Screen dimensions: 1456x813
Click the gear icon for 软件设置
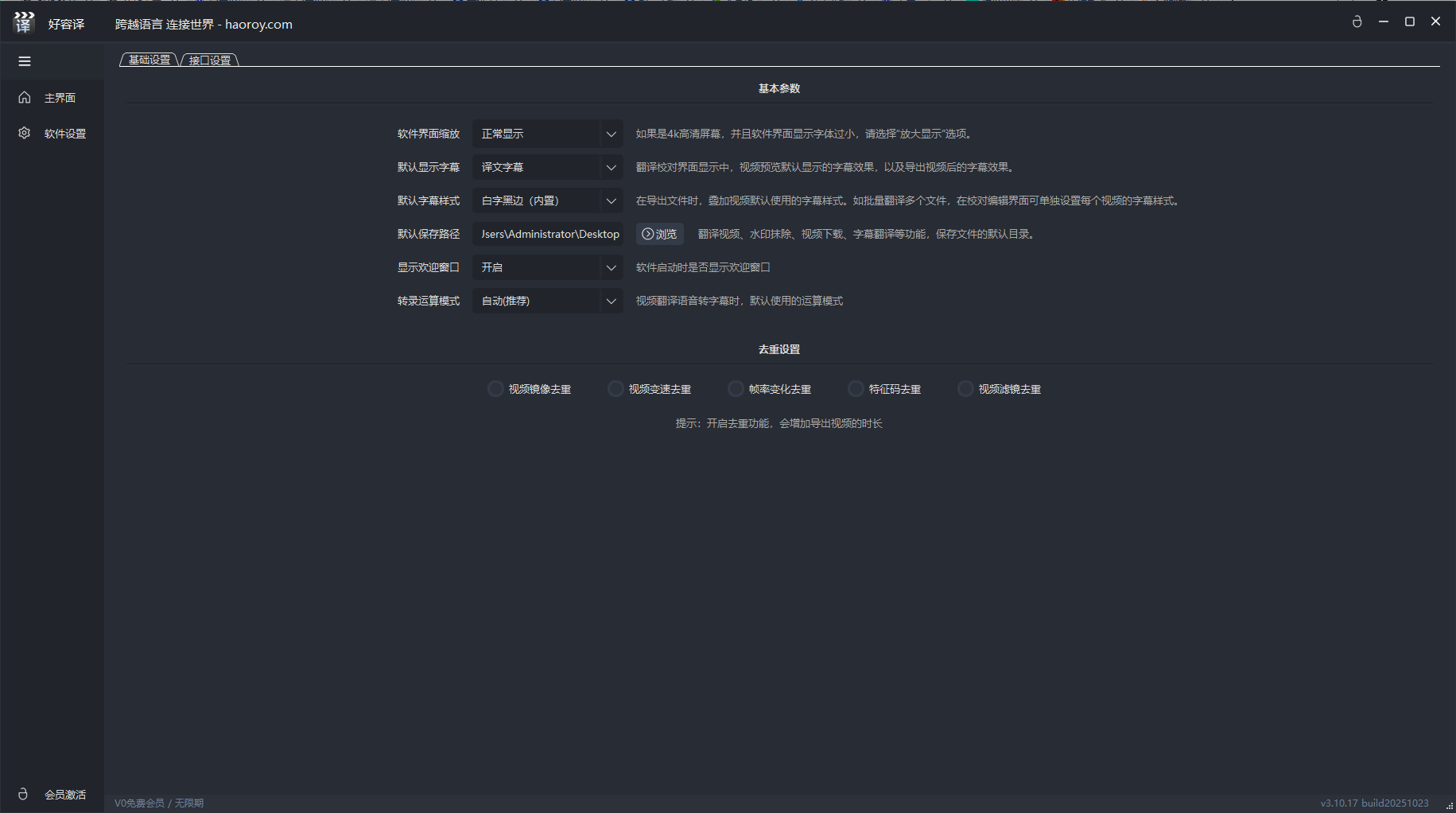pos(25,134)
